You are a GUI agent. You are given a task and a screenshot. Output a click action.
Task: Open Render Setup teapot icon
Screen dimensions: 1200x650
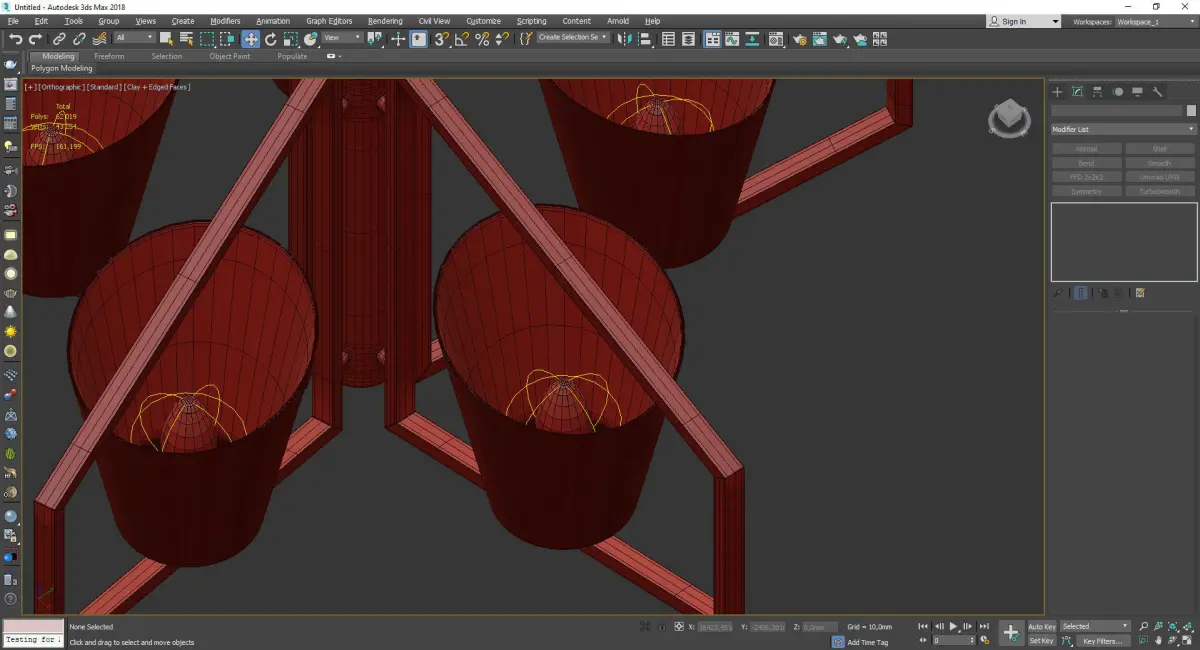[x=799, y=39]
